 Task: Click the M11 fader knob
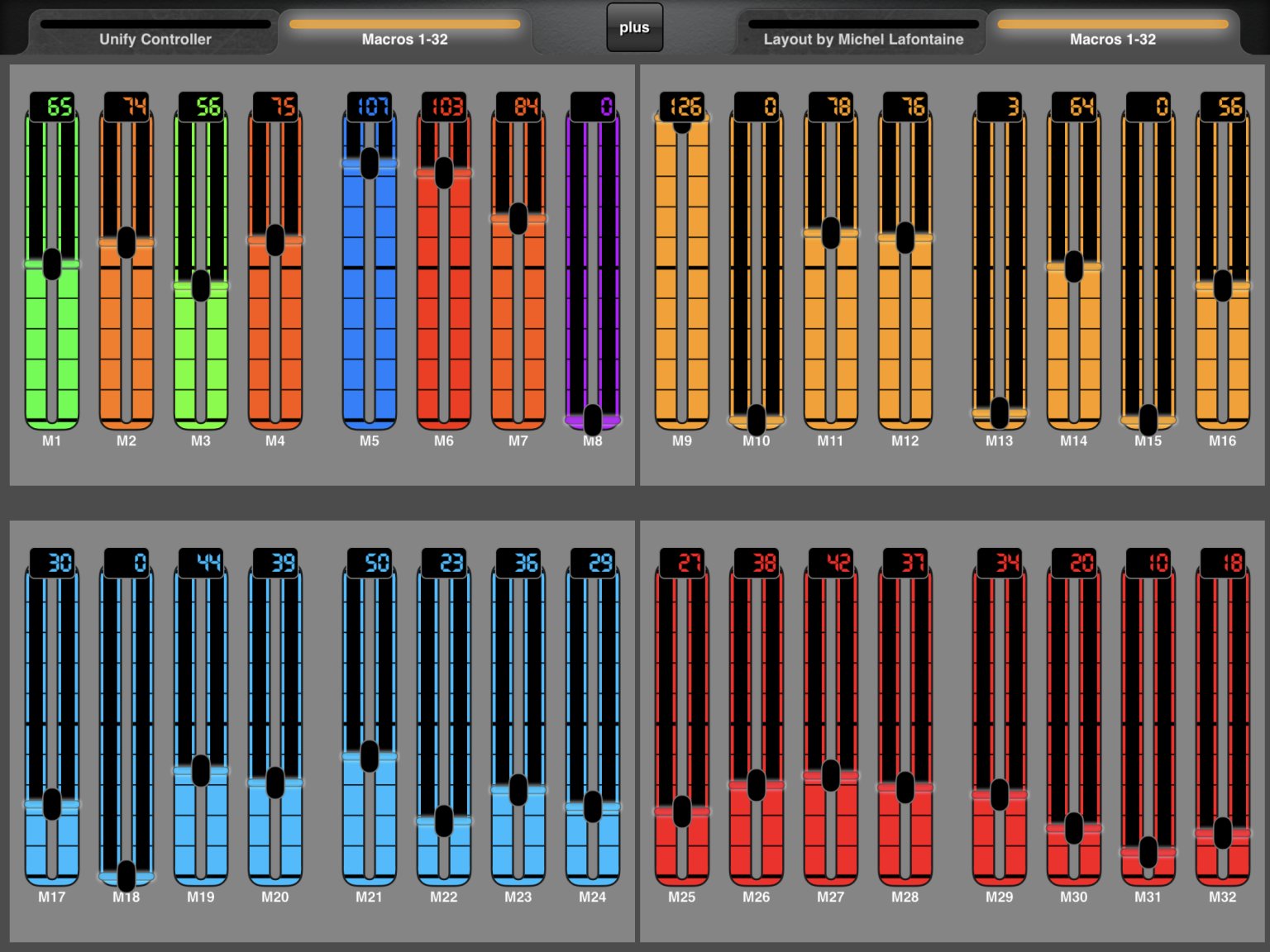(831, 232)
